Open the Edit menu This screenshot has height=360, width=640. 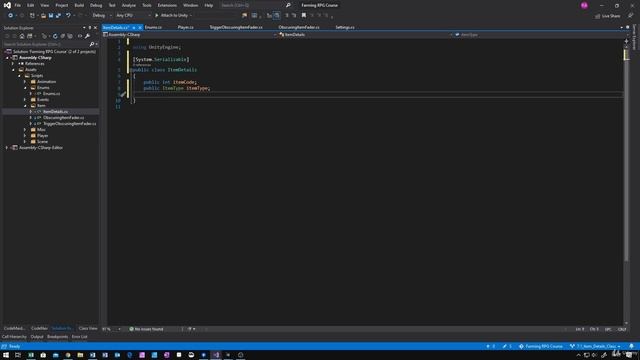[x=31, y=5]
